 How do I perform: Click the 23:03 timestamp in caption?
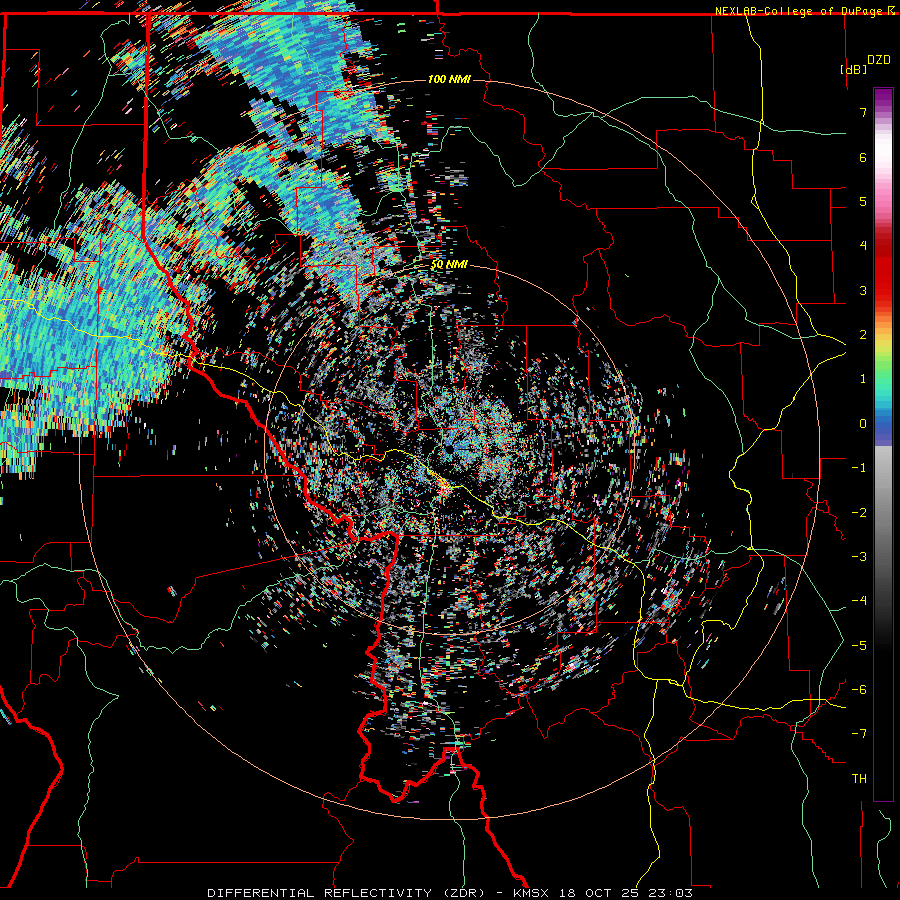[670, 893]
